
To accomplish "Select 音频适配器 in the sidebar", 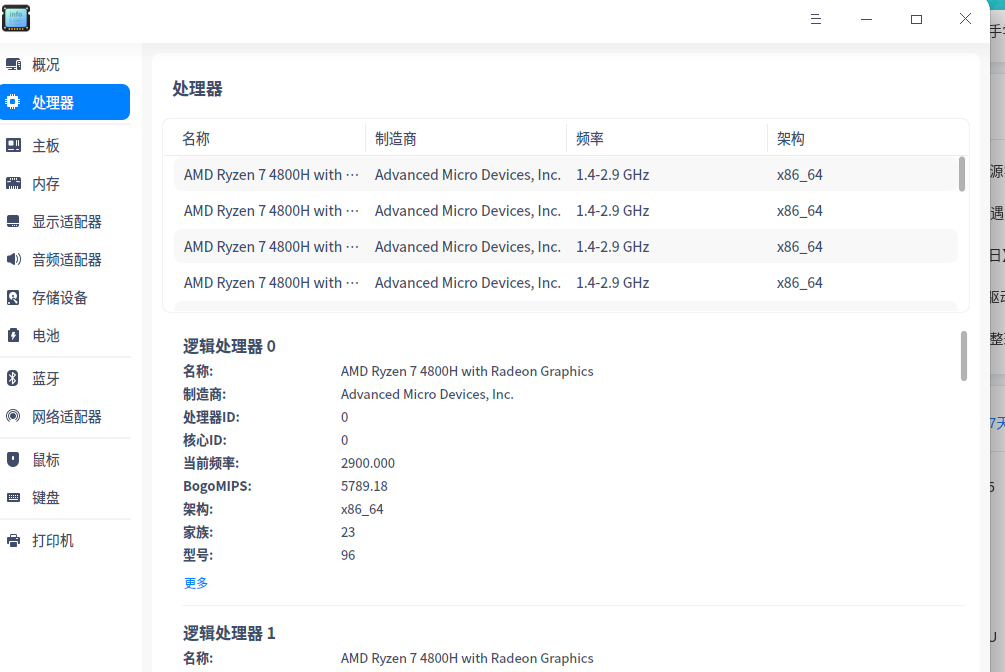I will tap(65, 259).
